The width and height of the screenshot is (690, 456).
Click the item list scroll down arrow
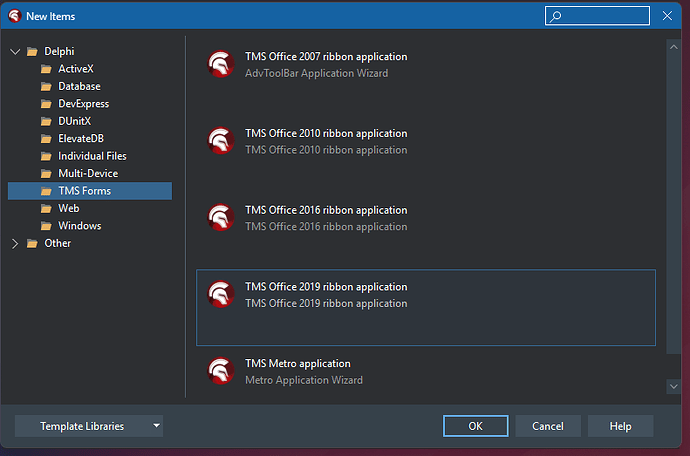point(674,386)
